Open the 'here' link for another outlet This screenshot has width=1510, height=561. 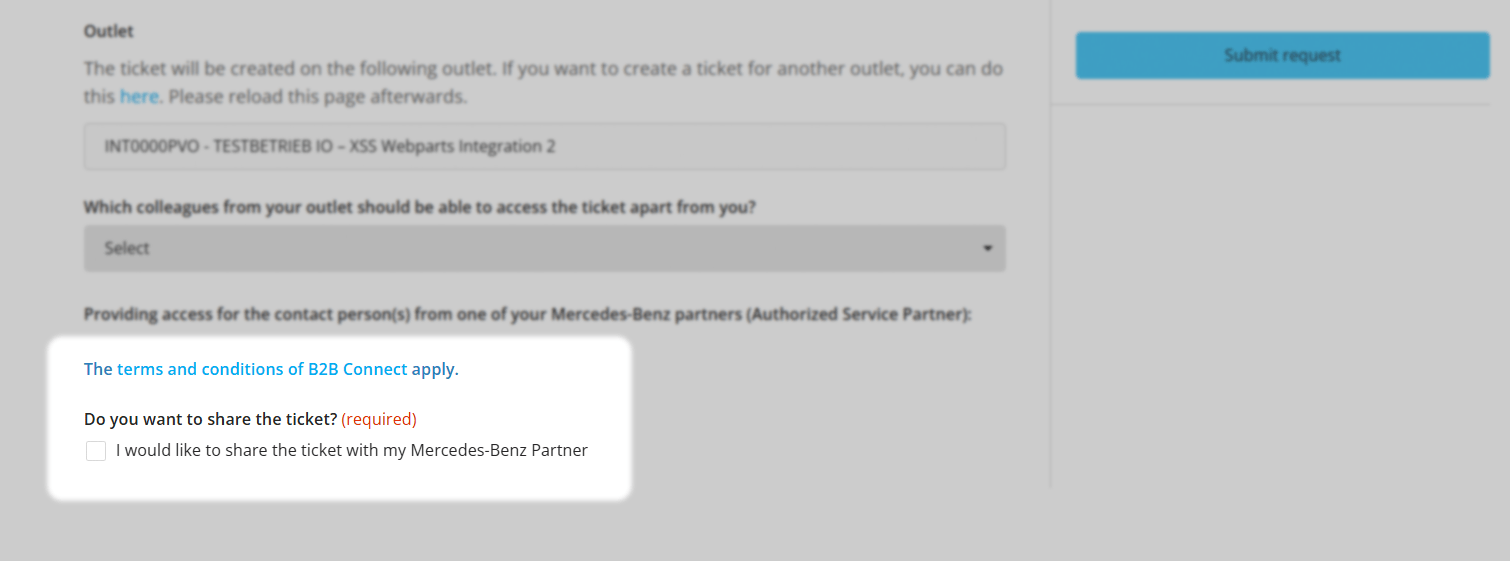(139, 97)
